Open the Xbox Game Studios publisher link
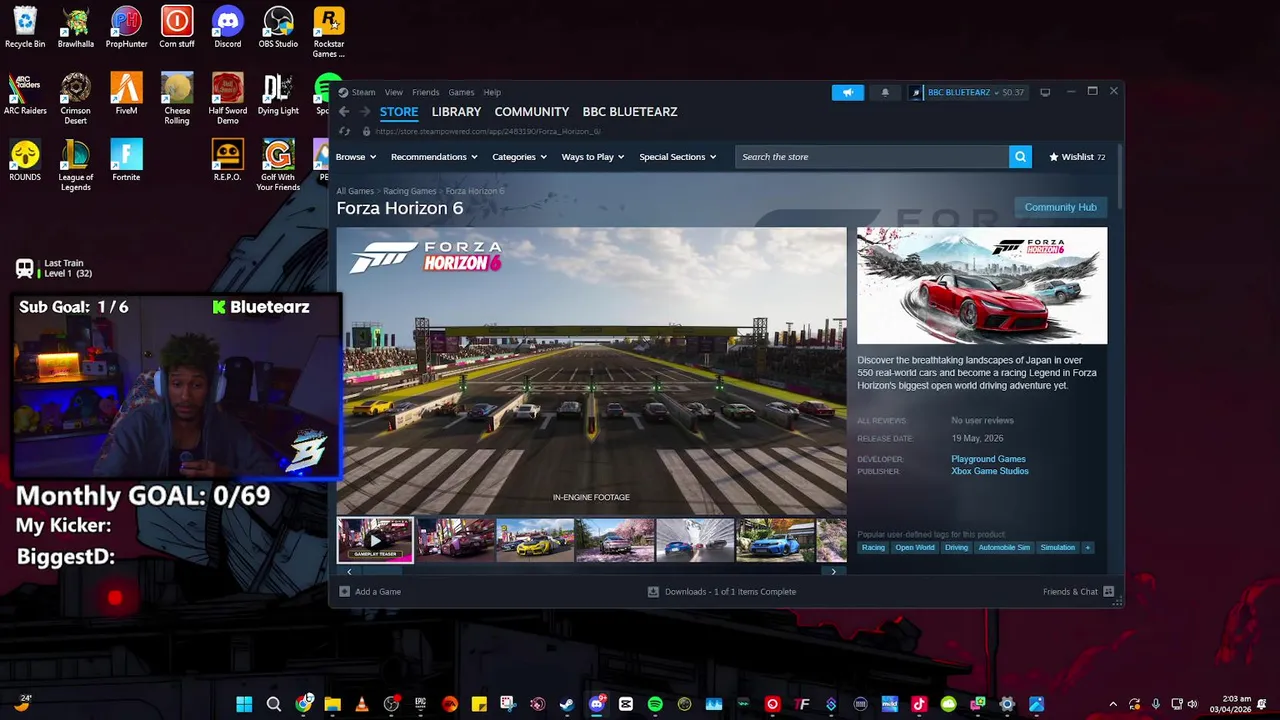This screenshot has height=720, width=1280. pos(990,471)
